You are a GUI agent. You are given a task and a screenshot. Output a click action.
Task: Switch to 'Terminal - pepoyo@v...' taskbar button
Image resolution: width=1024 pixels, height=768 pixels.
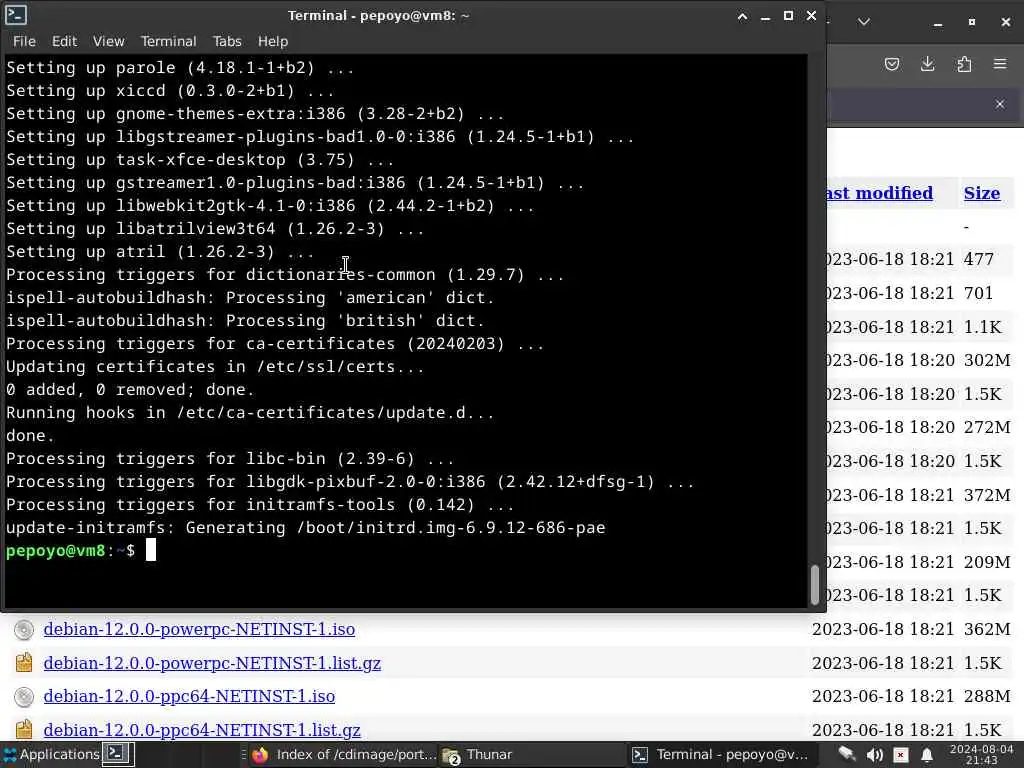(x=722, y=755)
